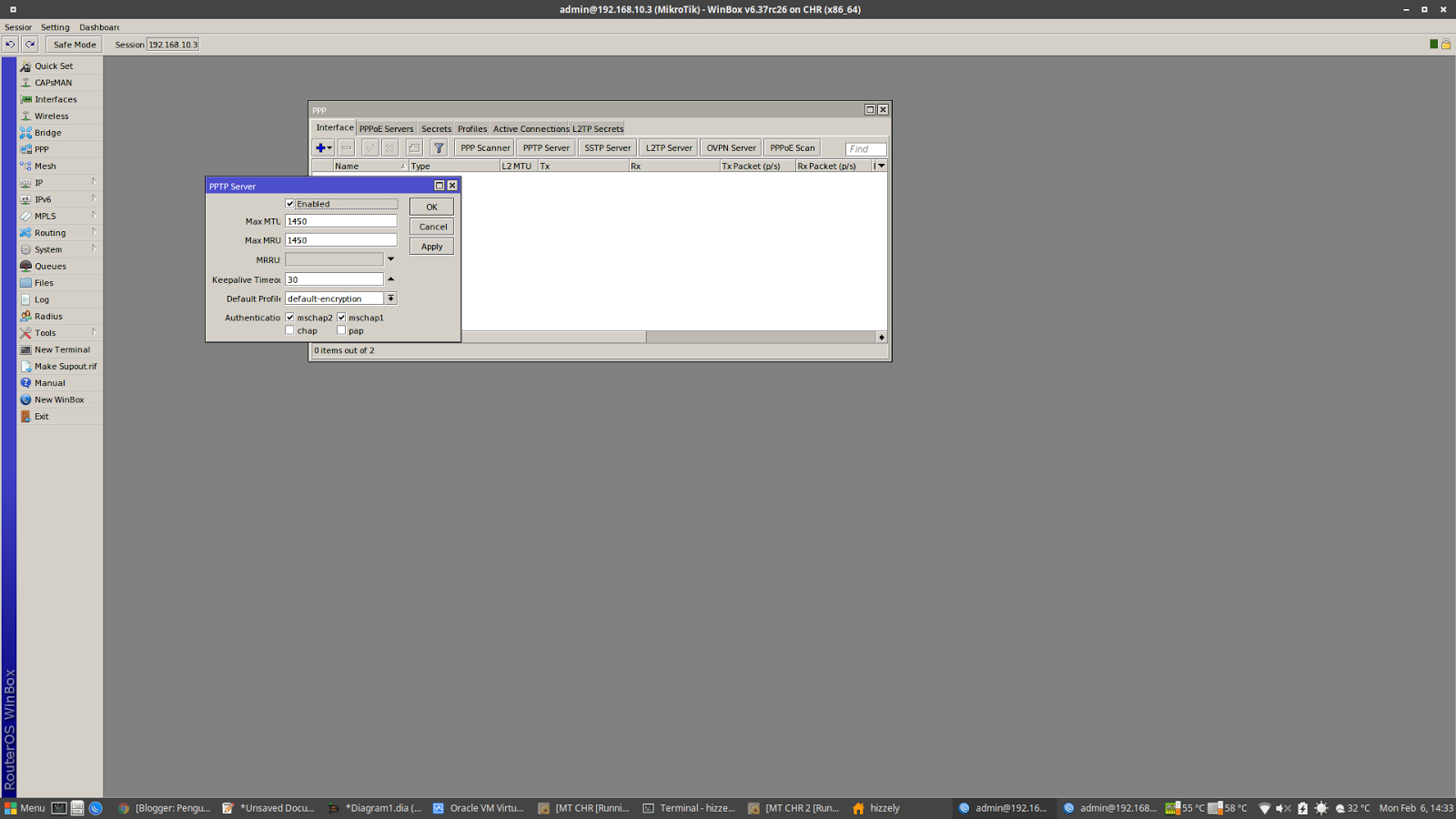Enable chap authentication

(290, 330)
